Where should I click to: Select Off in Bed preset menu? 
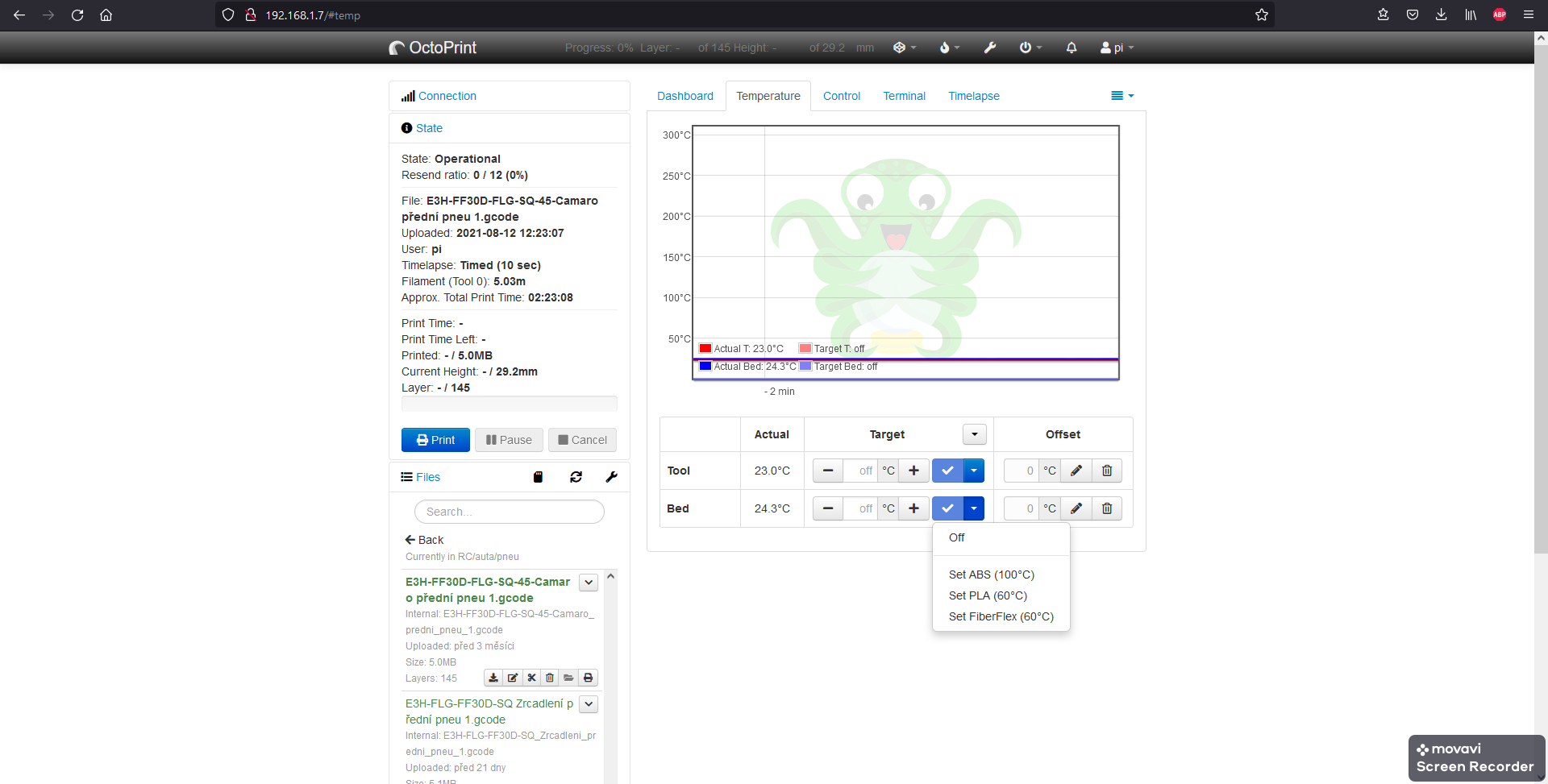(1001, 537)
